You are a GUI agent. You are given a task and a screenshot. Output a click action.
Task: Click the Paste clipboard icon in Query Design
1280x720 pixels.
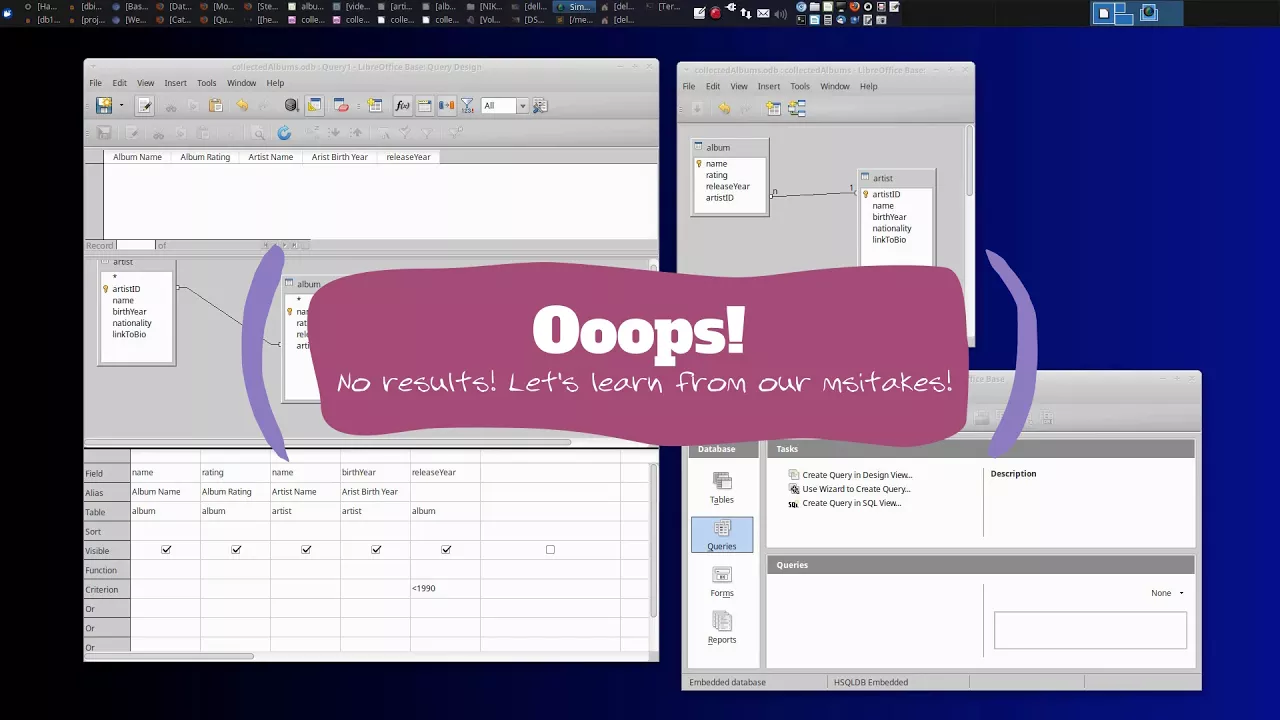215,105
